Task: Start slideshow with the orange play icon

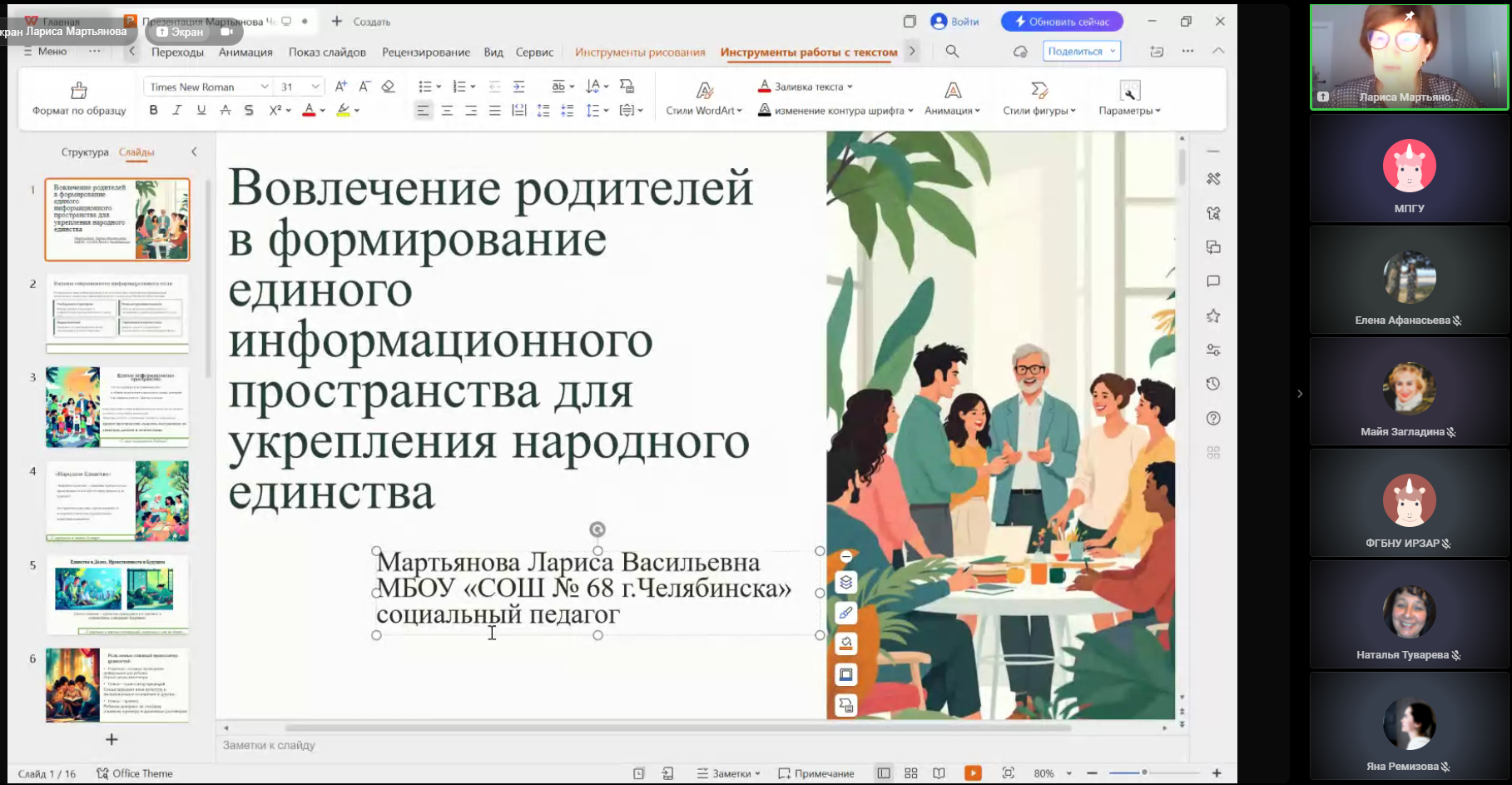Action: tap(973, 773)
